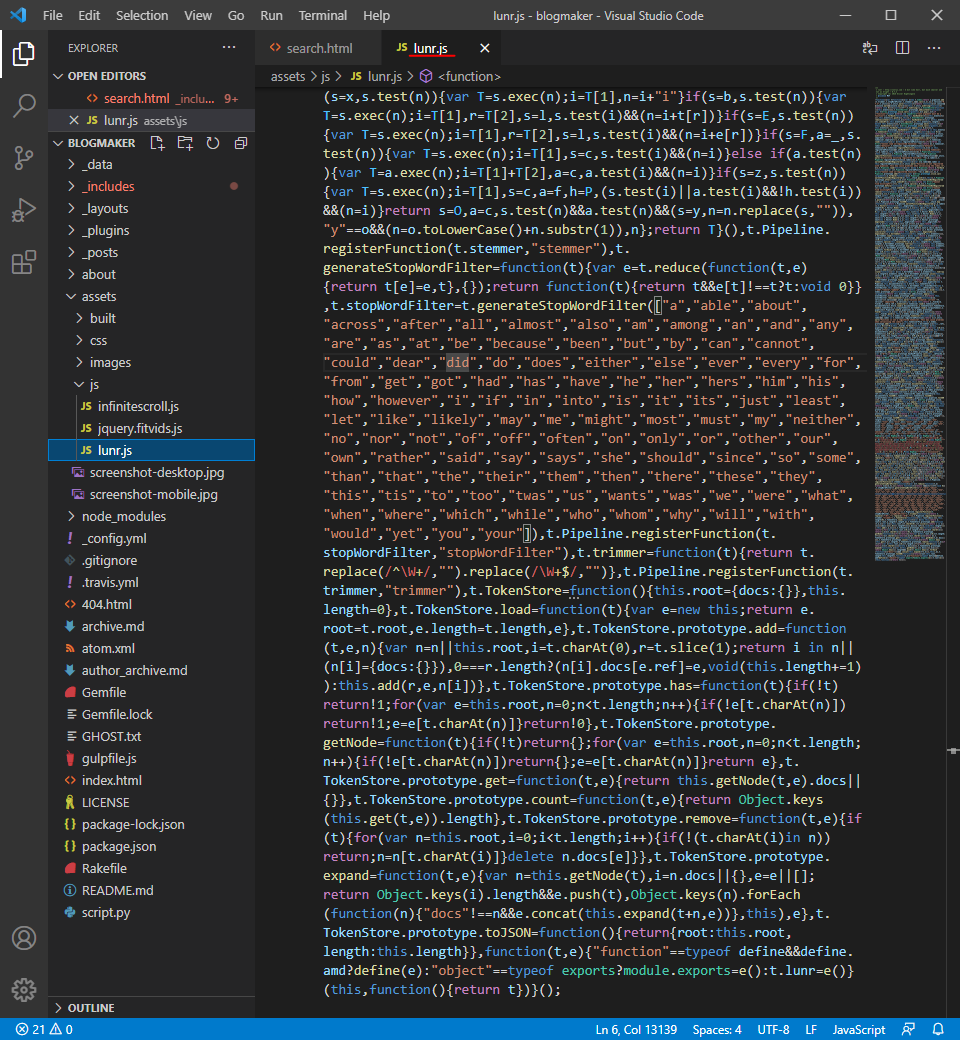Click Open Changes compare icon

click(870, 48)
